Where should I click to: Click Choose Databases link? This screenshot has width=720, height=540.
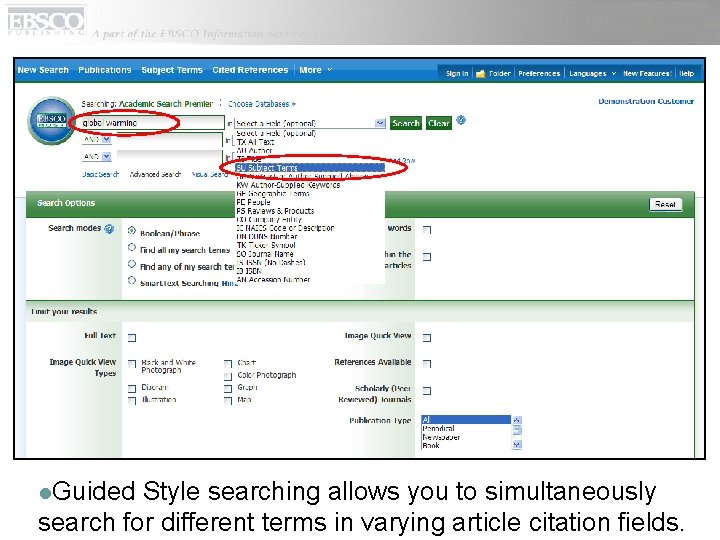[x=261, y=104]
